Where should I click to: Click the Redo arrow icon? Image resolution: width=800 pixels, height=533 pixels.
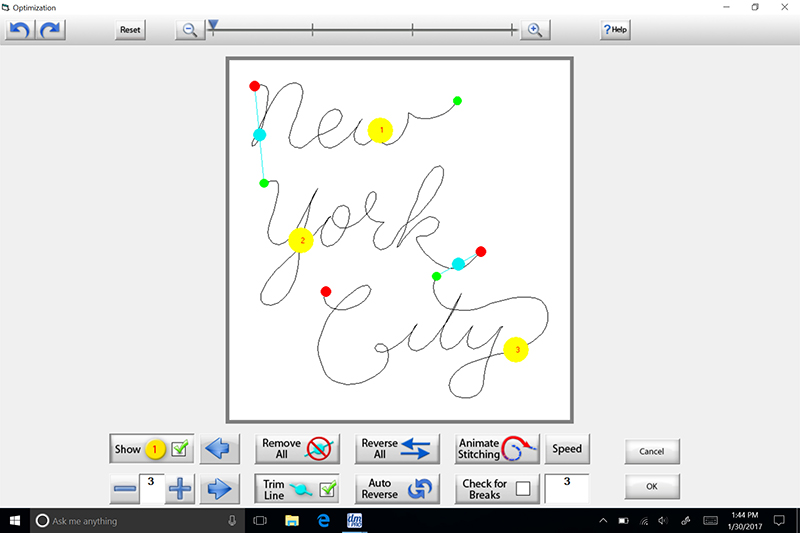[x=51, y=29]
